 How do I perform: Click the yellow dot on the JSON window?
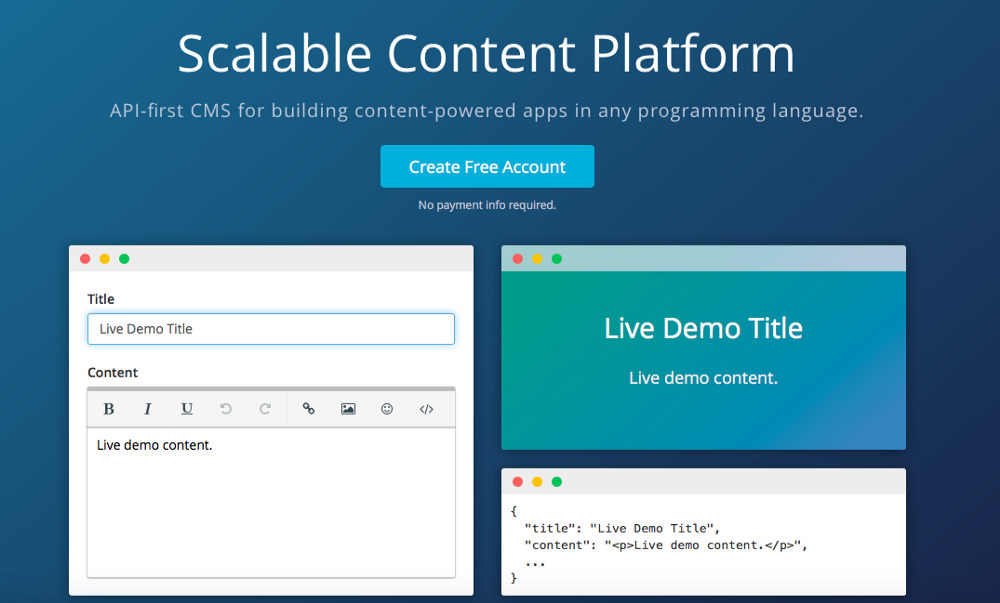click(x=537, y=482)
